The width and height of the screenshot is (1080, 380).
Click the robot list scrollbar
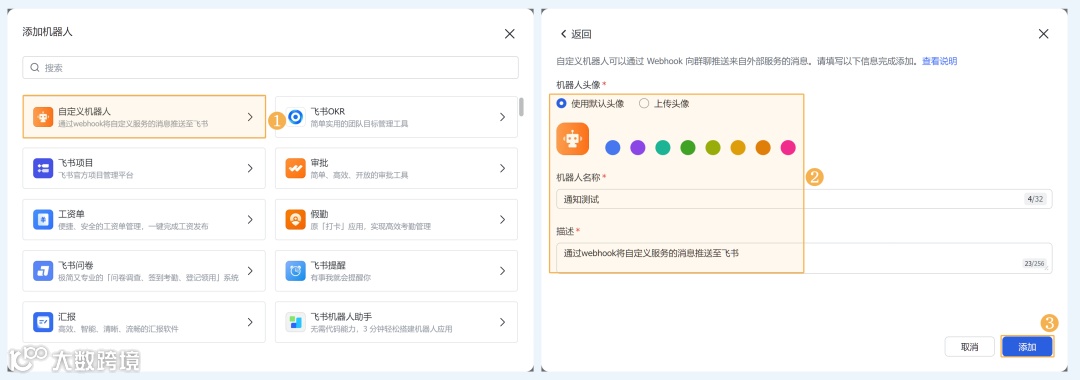(x=521, y=107)
